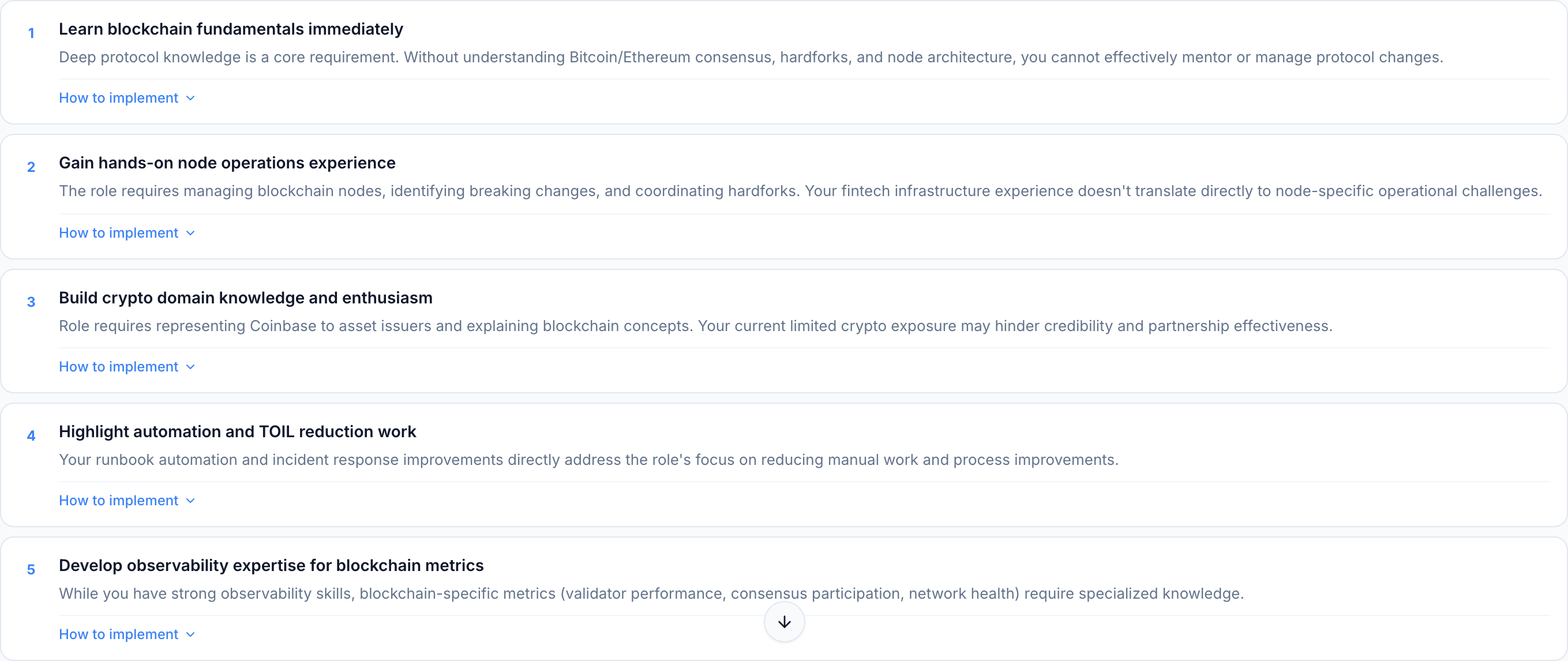Select title 'Develop observability expertise for blockchain metrics'
Viewport: 1568px width, 661px height.
pyautogui.click(x=271, y=565)
